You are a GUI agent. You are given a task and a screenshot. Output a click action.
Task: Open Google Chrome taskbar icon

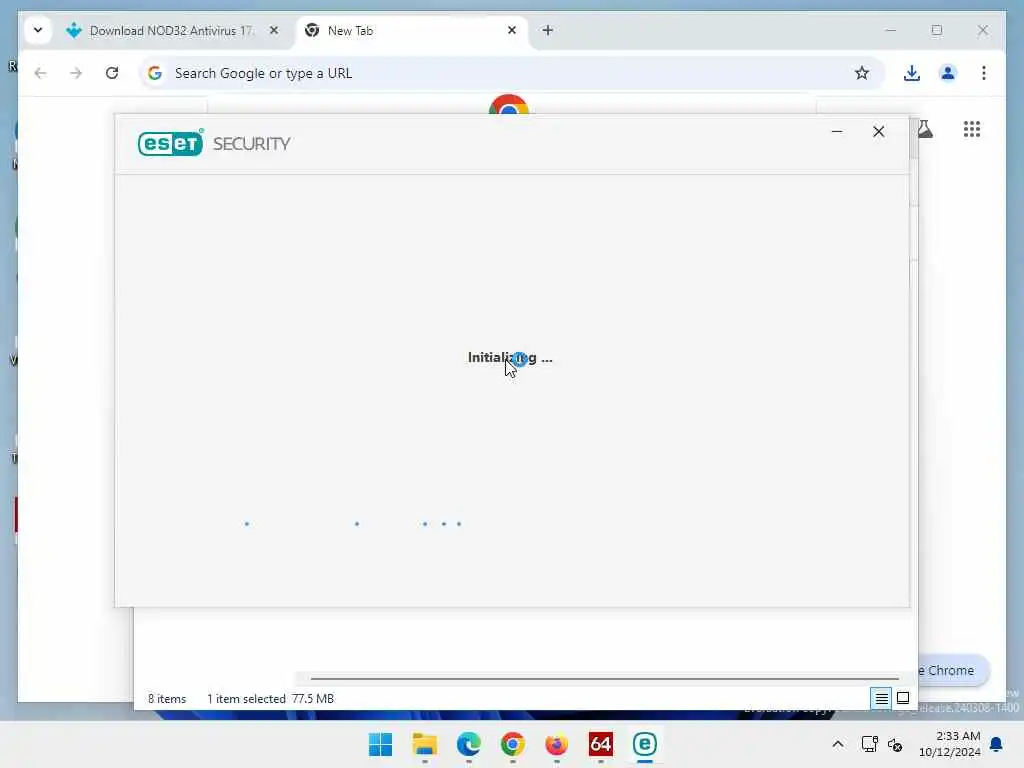point(513,744)
